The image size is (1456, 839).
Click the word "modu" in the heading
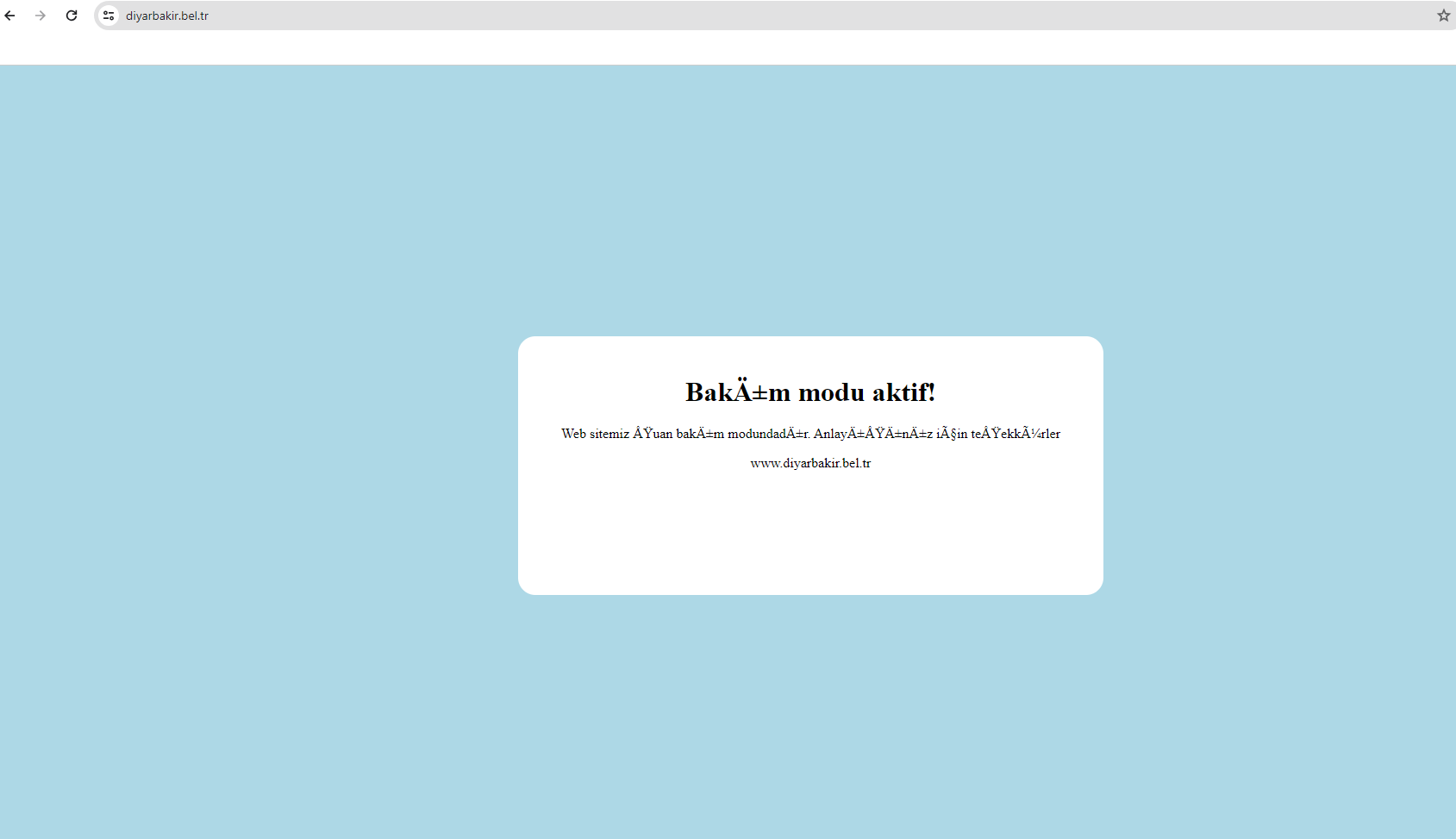point(831,392)
